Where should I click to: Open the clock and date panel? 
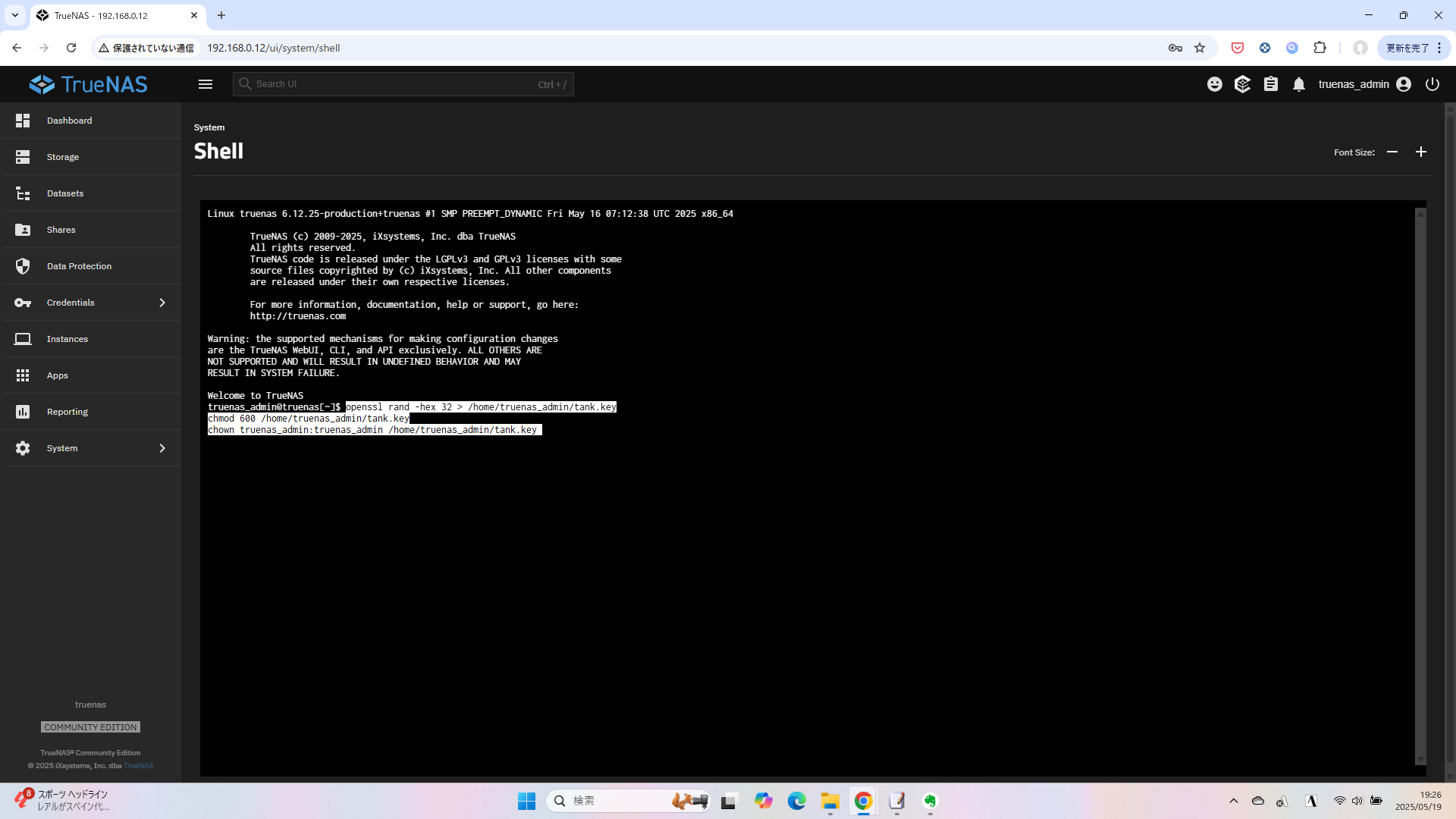click(1418, 801)
